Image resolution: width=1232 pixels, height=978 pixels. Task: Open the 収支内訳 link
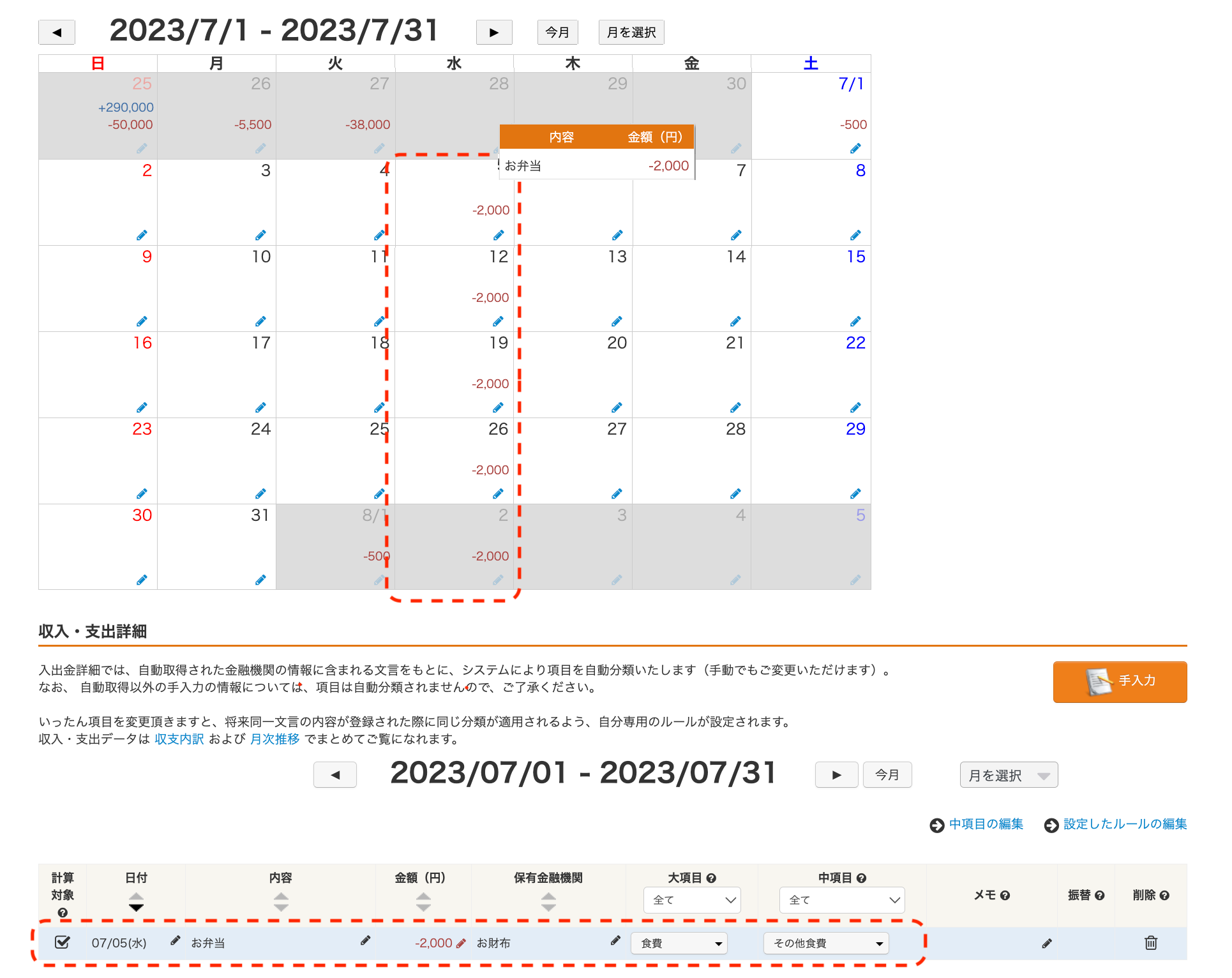179,739
